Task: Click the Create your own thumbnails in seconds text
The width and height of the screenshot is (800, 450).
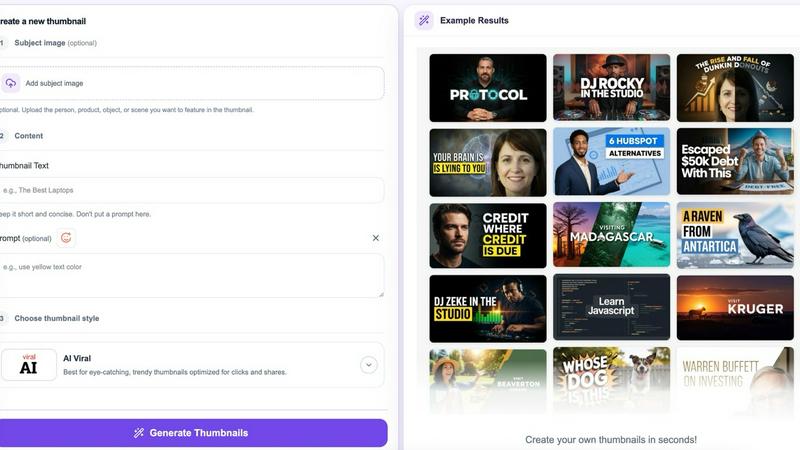Action: 611,439
